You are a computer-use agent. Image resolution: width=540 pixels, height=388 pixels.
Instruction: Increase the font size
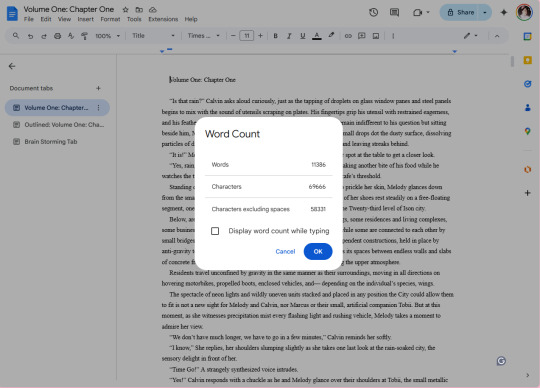point(260,36)
